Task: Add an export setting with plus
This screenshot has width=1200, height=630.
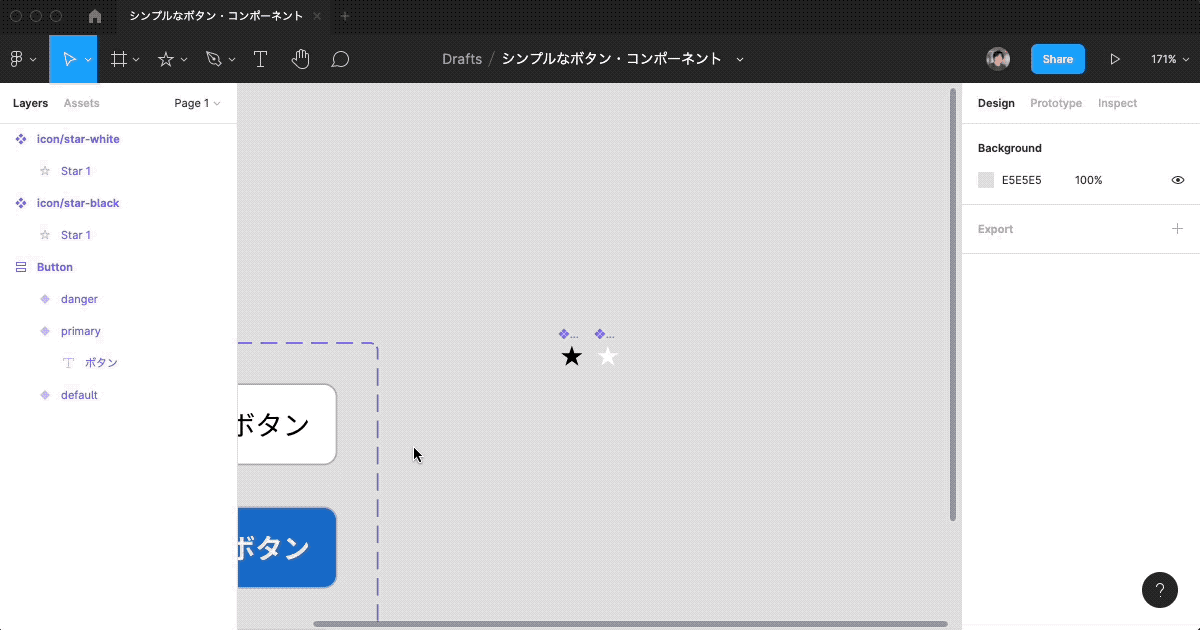Action: point(1177,229)
